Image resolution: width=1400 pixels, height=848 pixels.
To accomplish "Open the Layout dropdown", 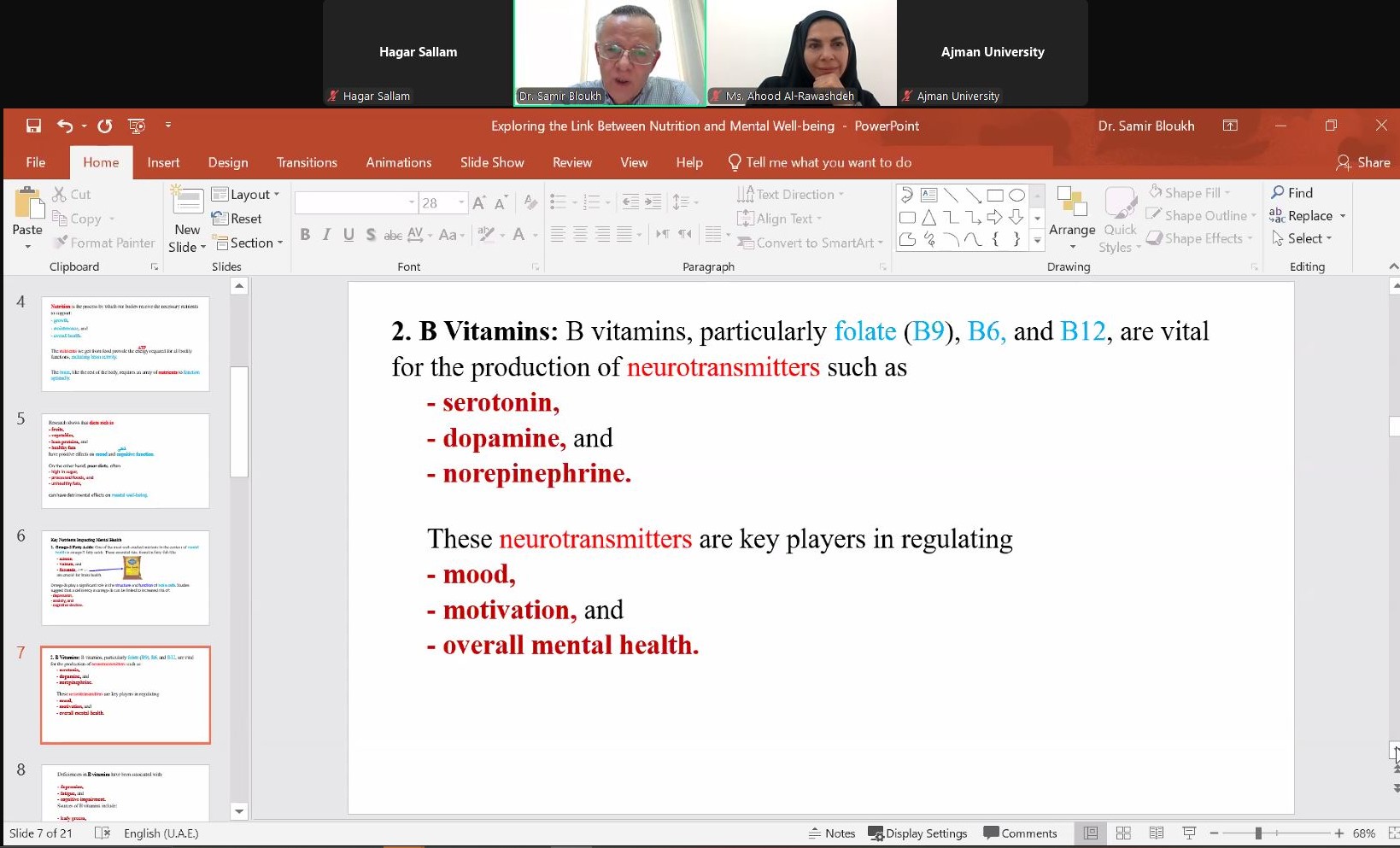I will (246, 195).
